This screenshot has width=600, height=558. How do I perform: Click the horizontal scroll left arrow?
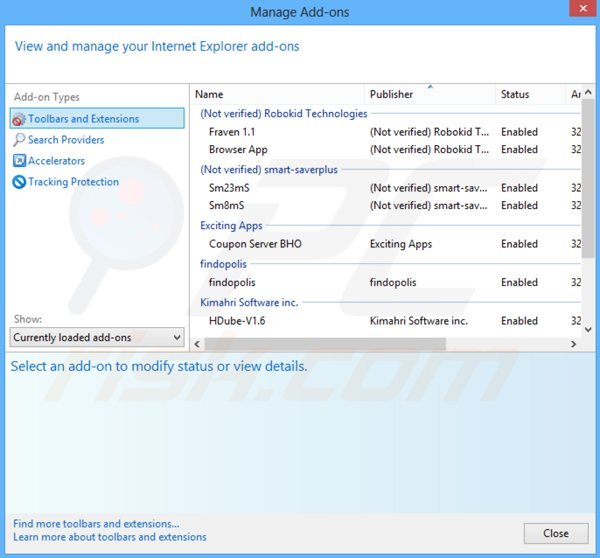click(197, 344)
